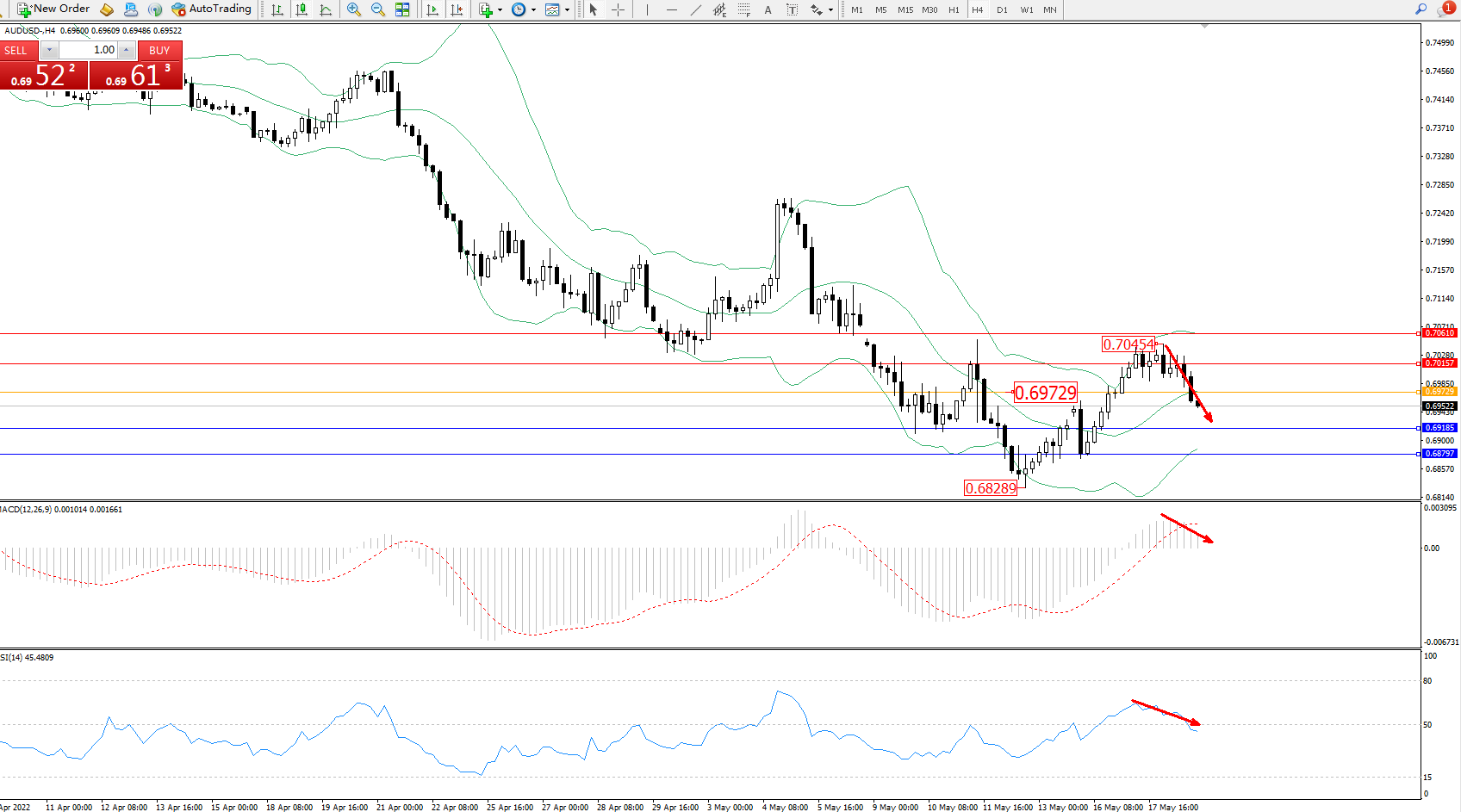Screen dimensions: 1461x812
Task: Click the zoom out magnifier icon
Action: (x=377, y=9)
